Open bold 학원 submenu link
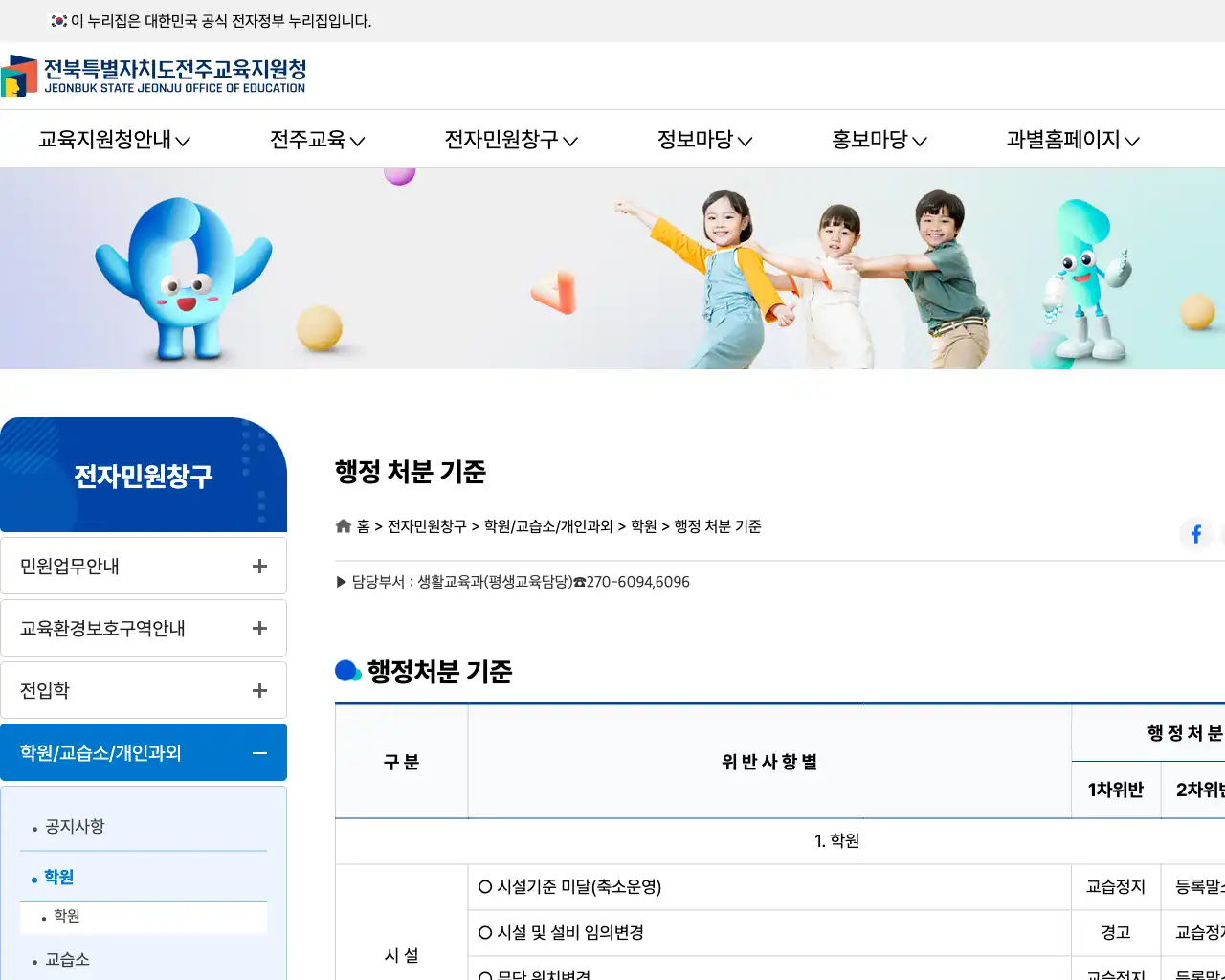 (x=59, y=877)
